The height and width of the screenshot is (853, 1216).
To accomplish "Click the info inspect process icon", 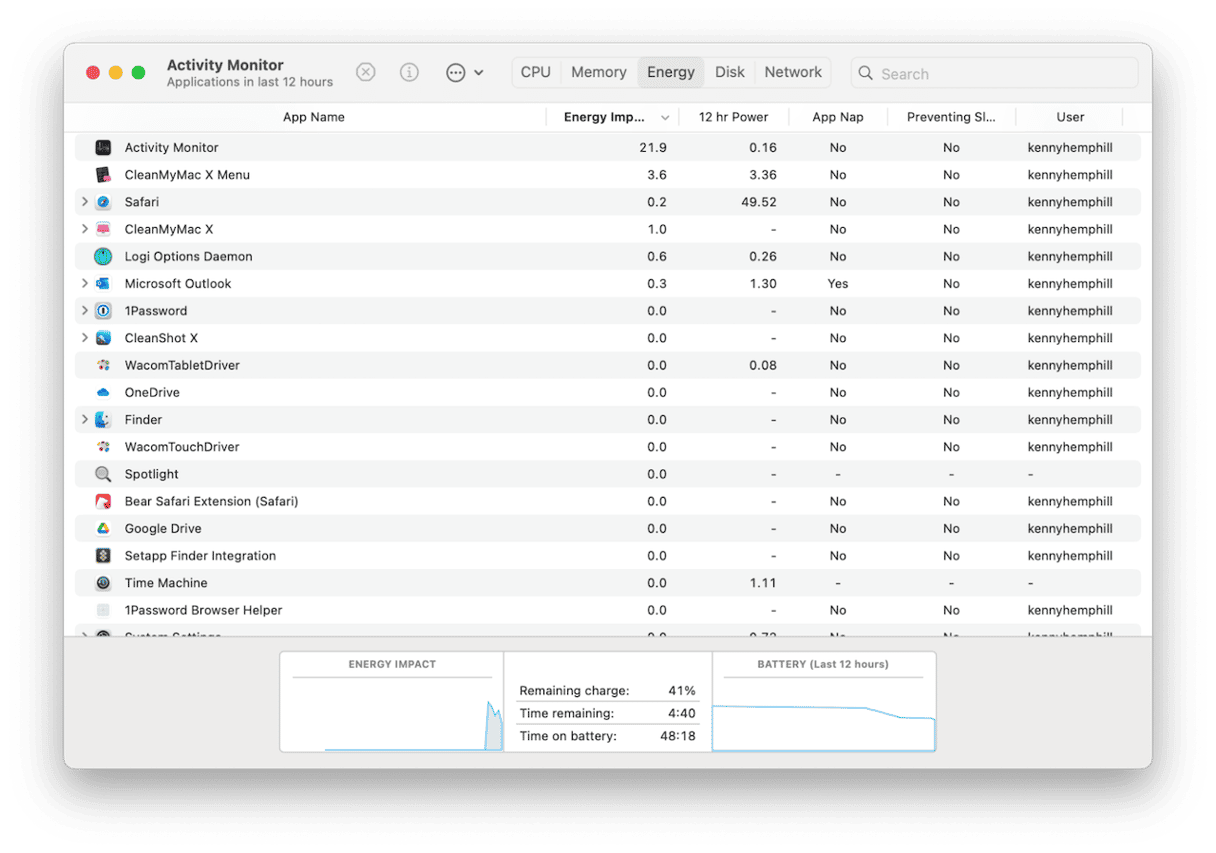I will tap(409, 72).
